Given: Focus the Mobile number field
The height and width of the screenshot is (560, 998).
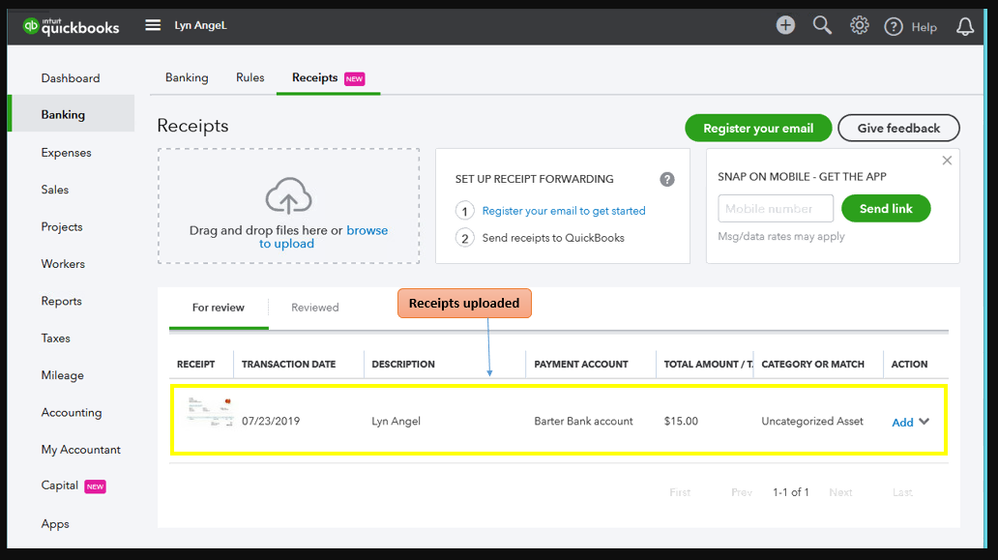Looking at the screenshot, I should (775, 209).
